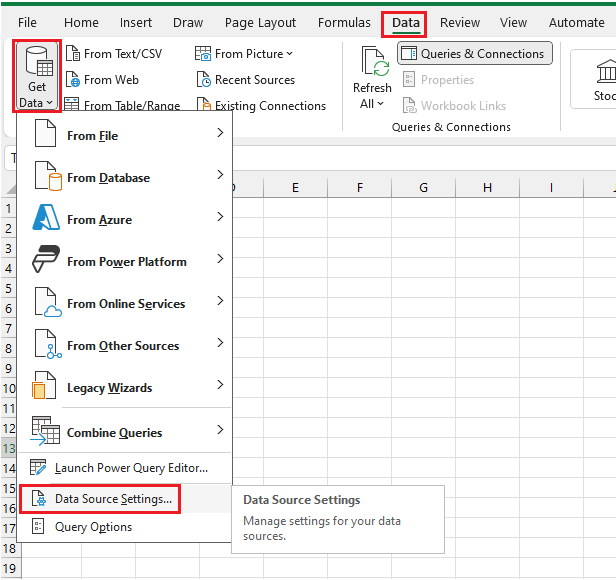
Task: Click the Combine Queries tables icon
Action: coord(45,431)
